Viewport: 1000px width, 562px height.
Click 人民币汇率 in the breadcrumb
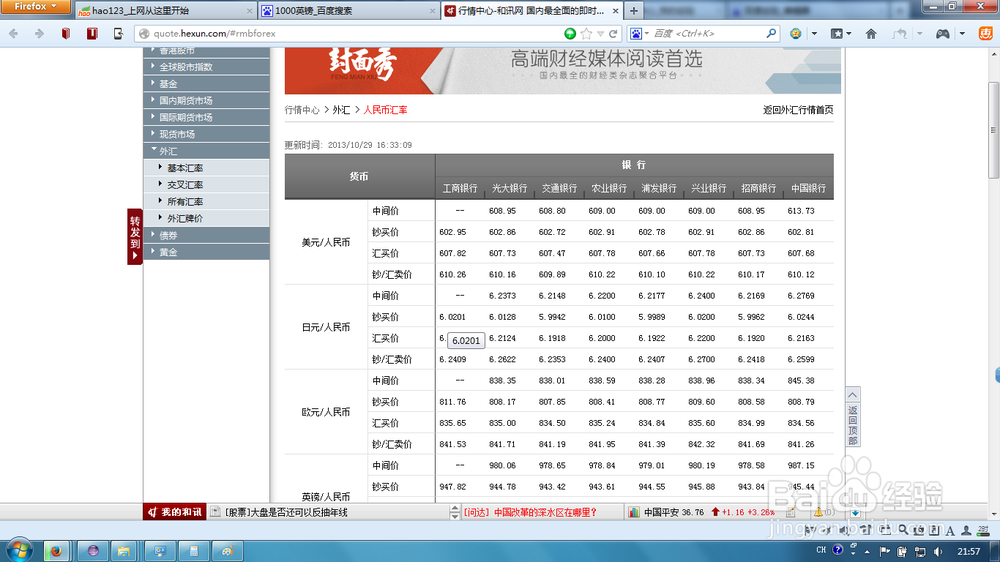point(385,110)
